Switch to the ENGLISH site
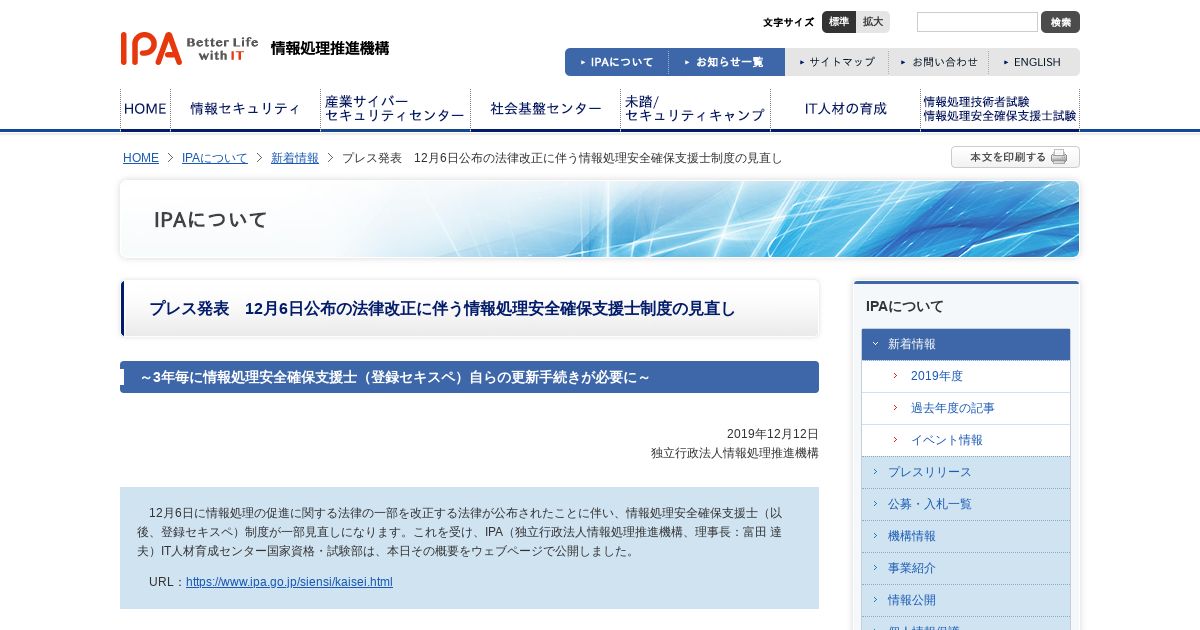 [1034, 62]
